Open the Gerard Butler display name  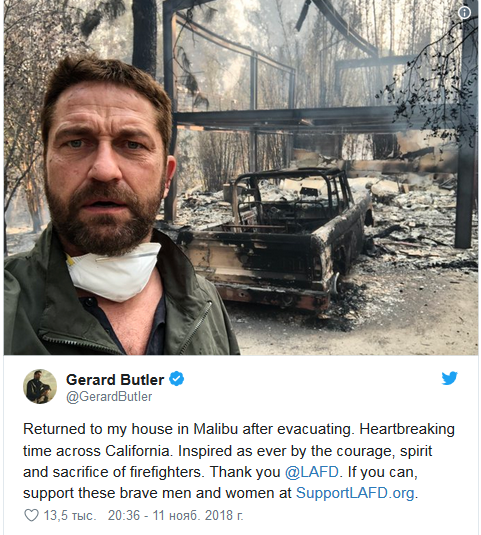pyautogui.click(x=115, y=380)
